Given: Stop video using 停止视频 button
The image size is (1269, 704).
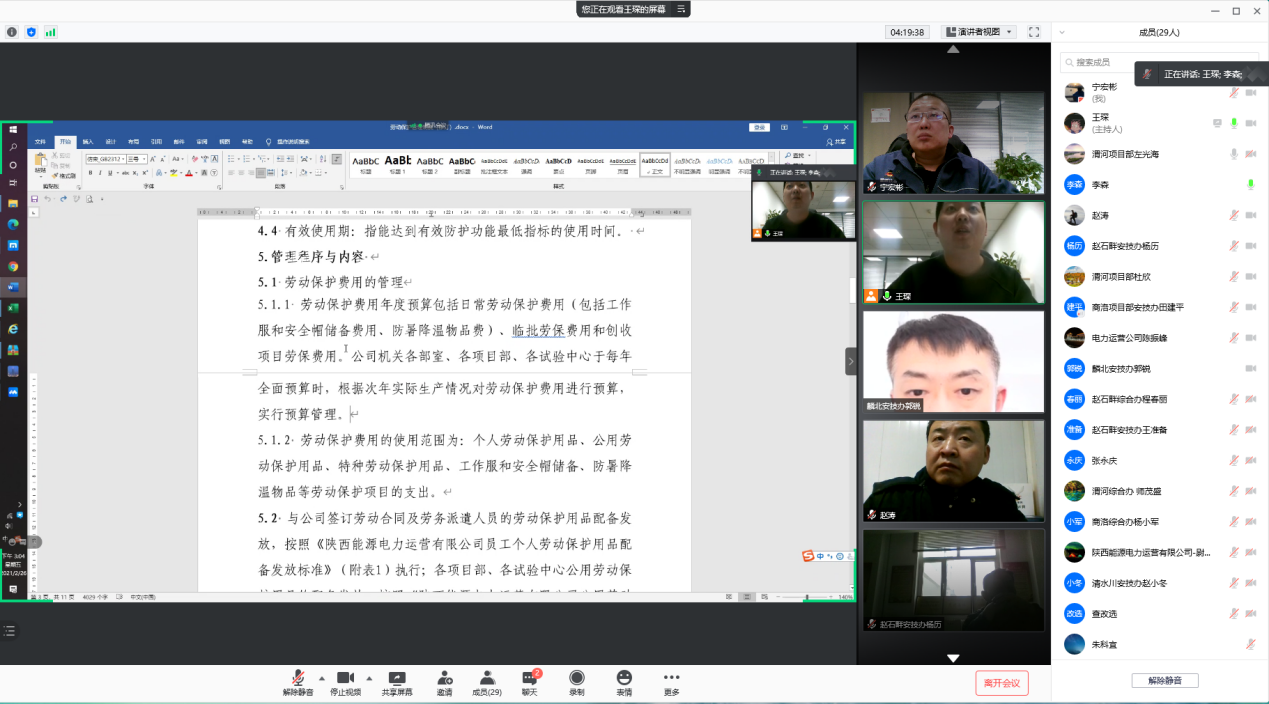Looking at the screenshot, I should pos(346,679).
